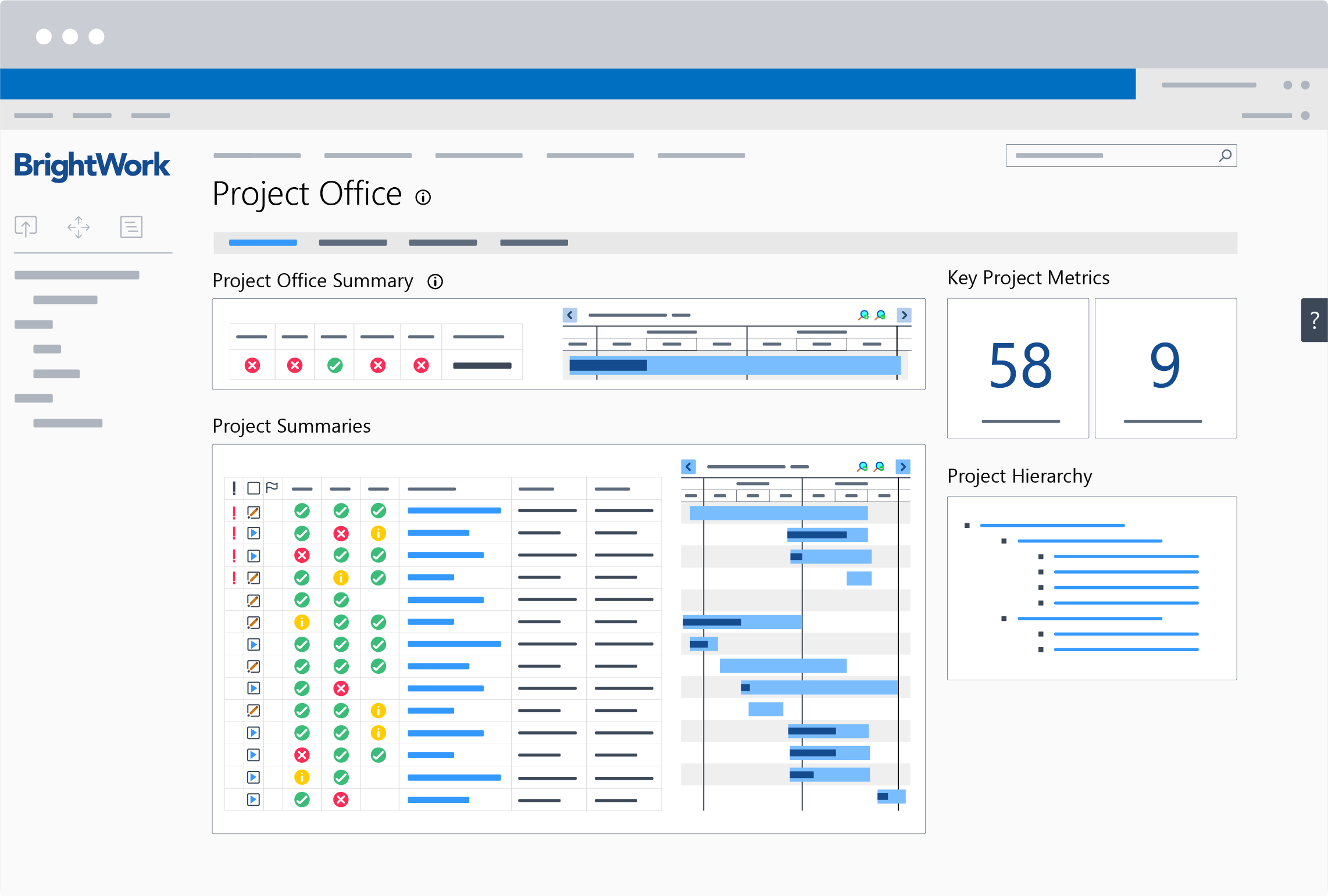Click the red error indicator in second project row
1328x896 pixels.
(341, 533)
